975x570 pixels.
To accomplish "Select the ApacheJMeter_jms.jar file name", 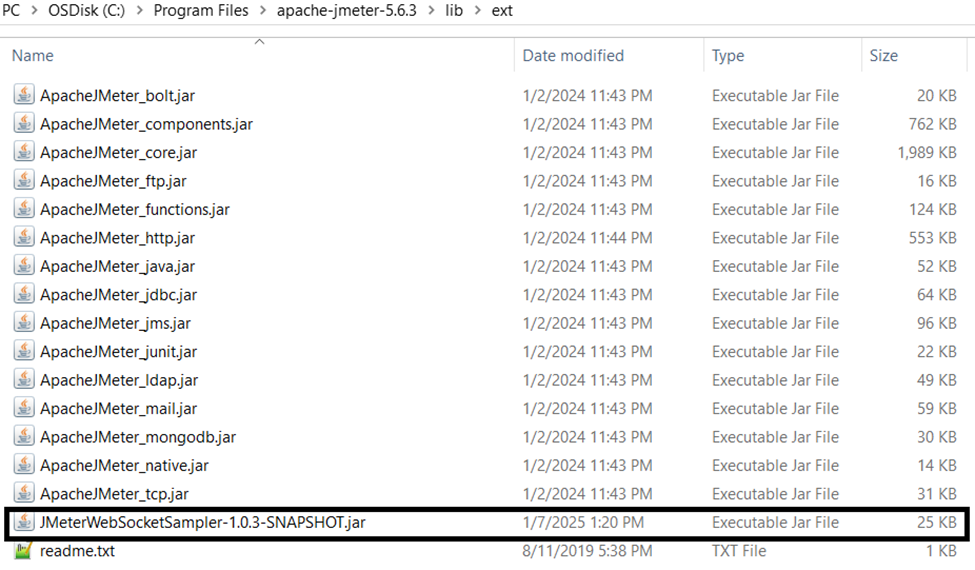I will pos(116,324).
